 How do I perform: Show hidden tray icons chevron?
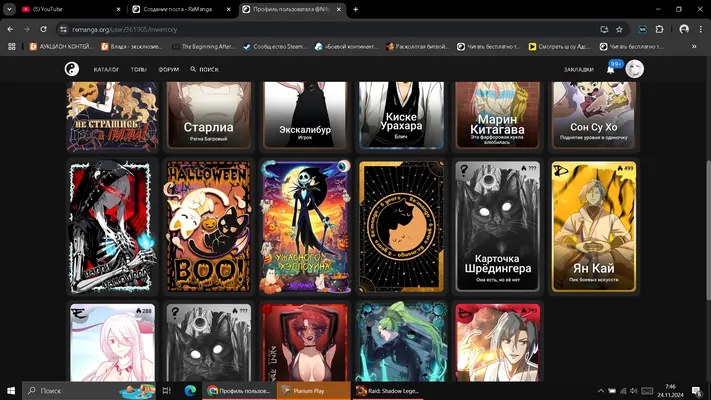601,390
